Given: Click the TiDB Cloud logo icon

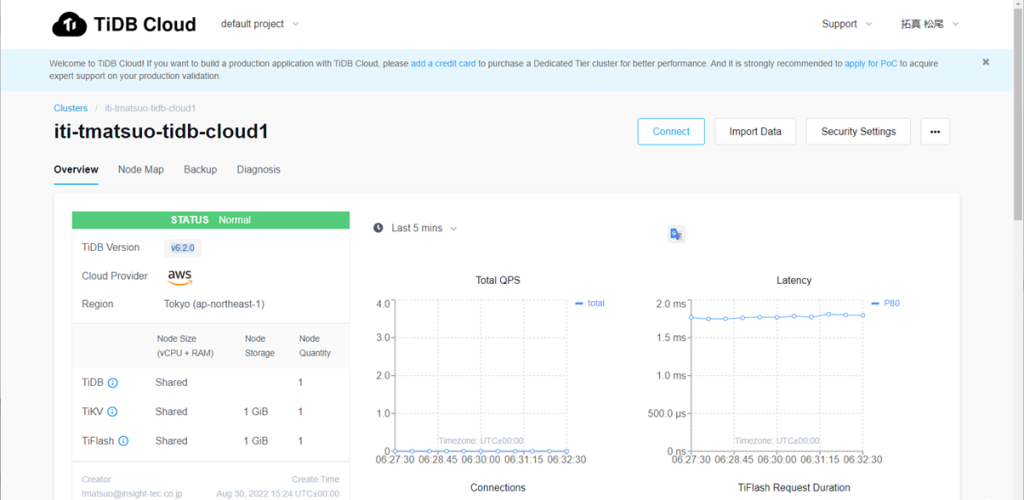Looking at the screenshot, I should [x=69, y=24].
